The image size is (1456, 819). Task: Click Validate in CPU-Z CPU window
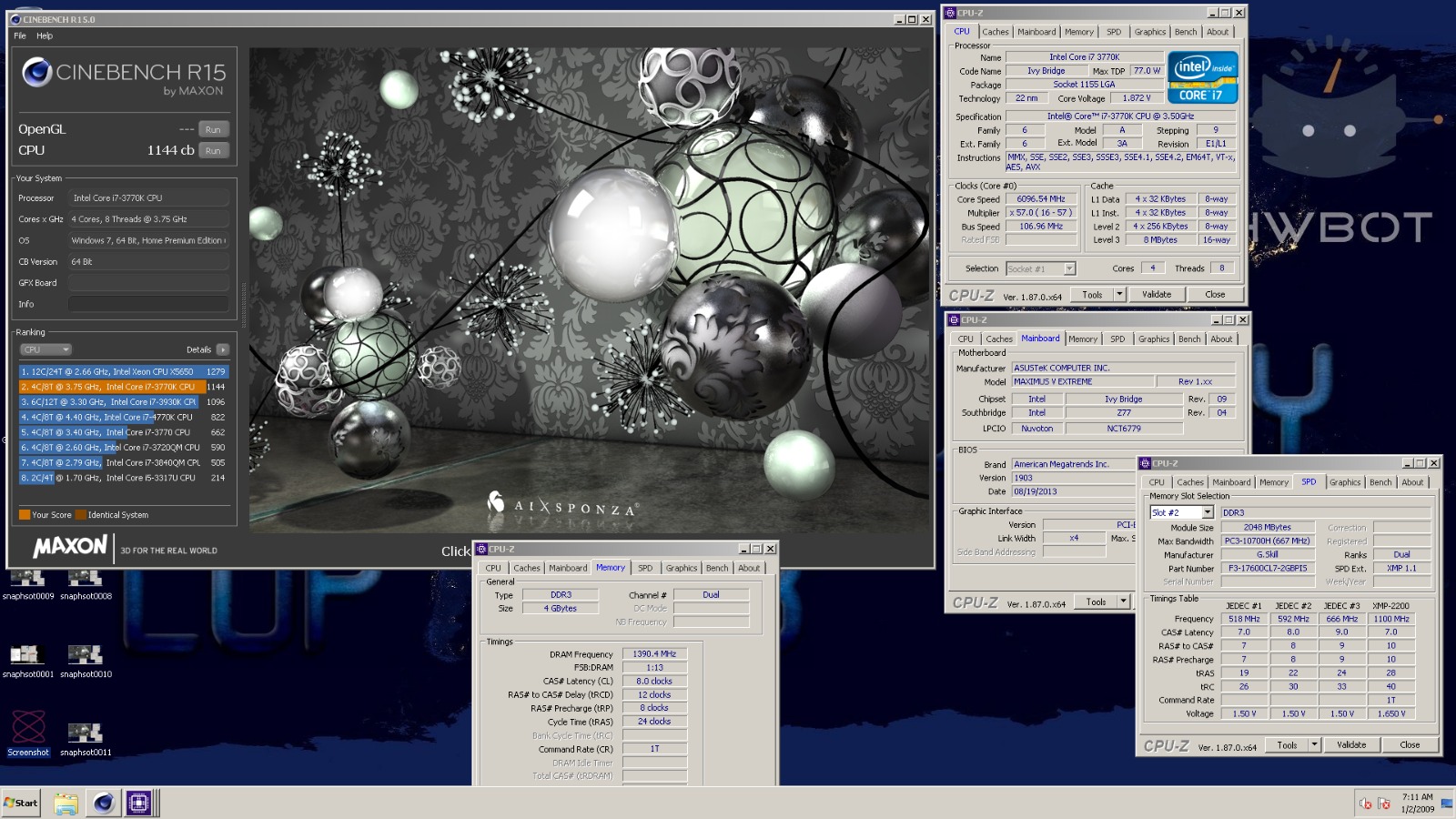pyautogui.click(x=1157, y=294)
